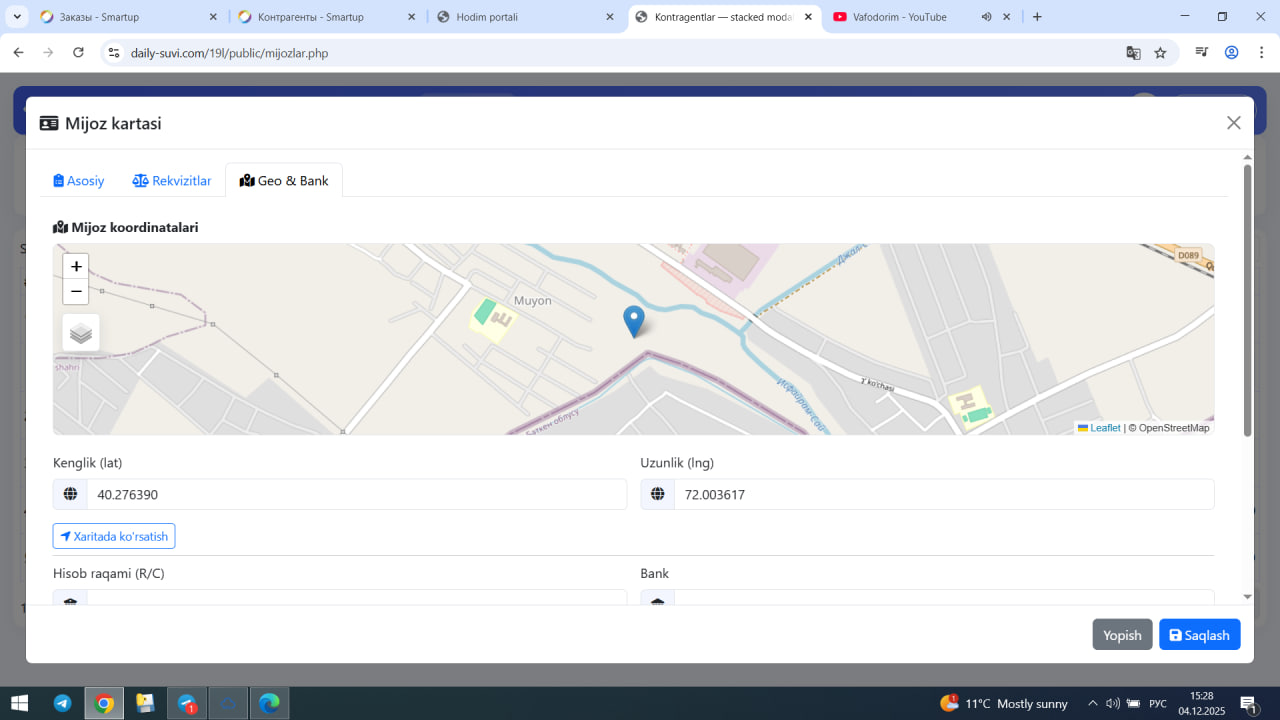Expand hidden system tray icons

[x=1092, y=703]
